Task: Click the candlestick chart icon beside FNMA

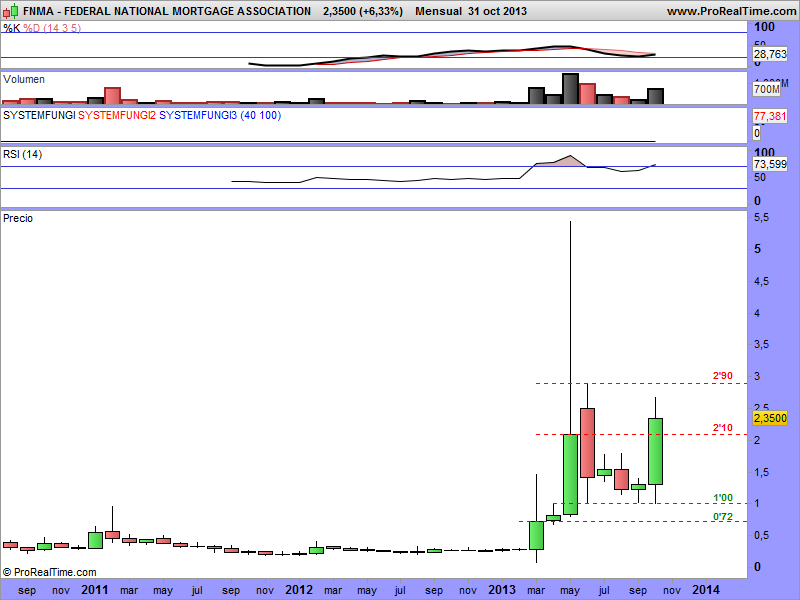Action: coord(10,11)
